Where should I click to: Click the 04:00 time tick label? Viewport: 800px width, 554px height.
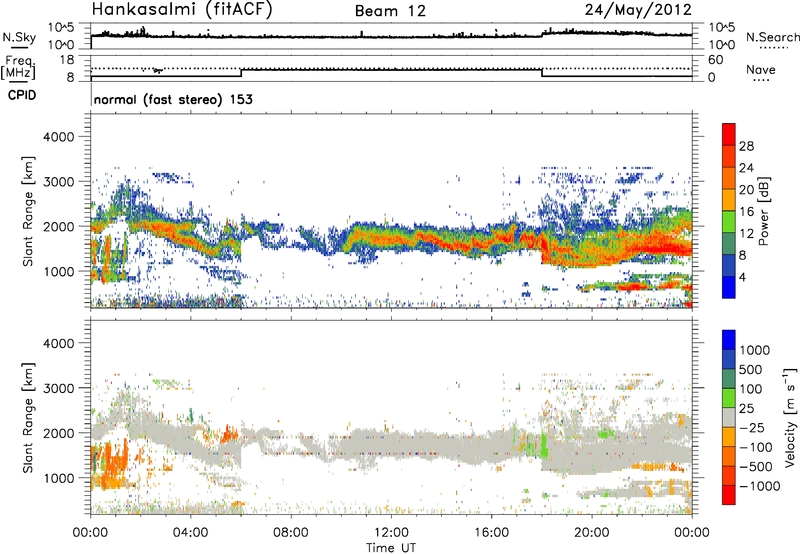[191, 533]
